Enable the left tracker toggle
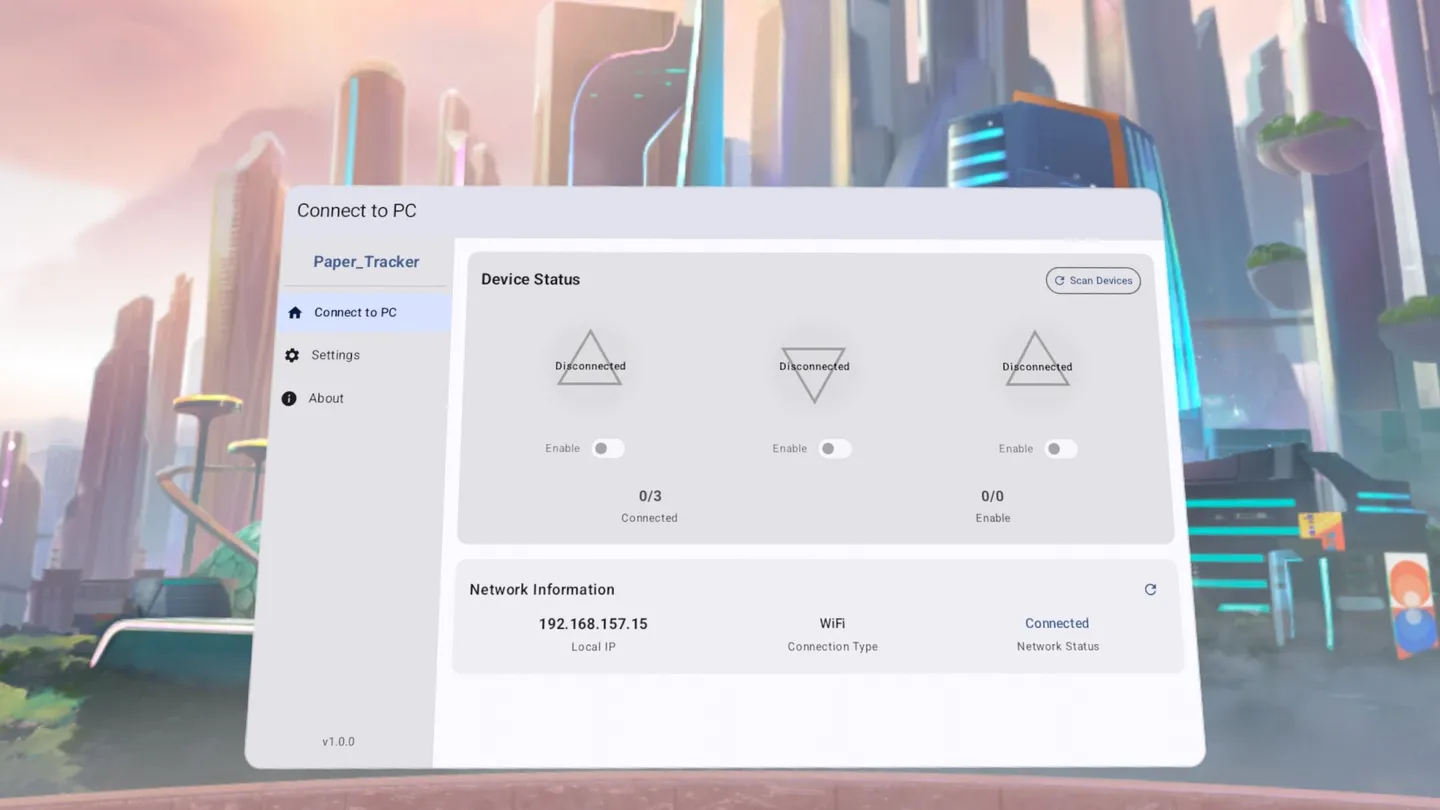Screen dimensions: 1440x810 [608, 448]
